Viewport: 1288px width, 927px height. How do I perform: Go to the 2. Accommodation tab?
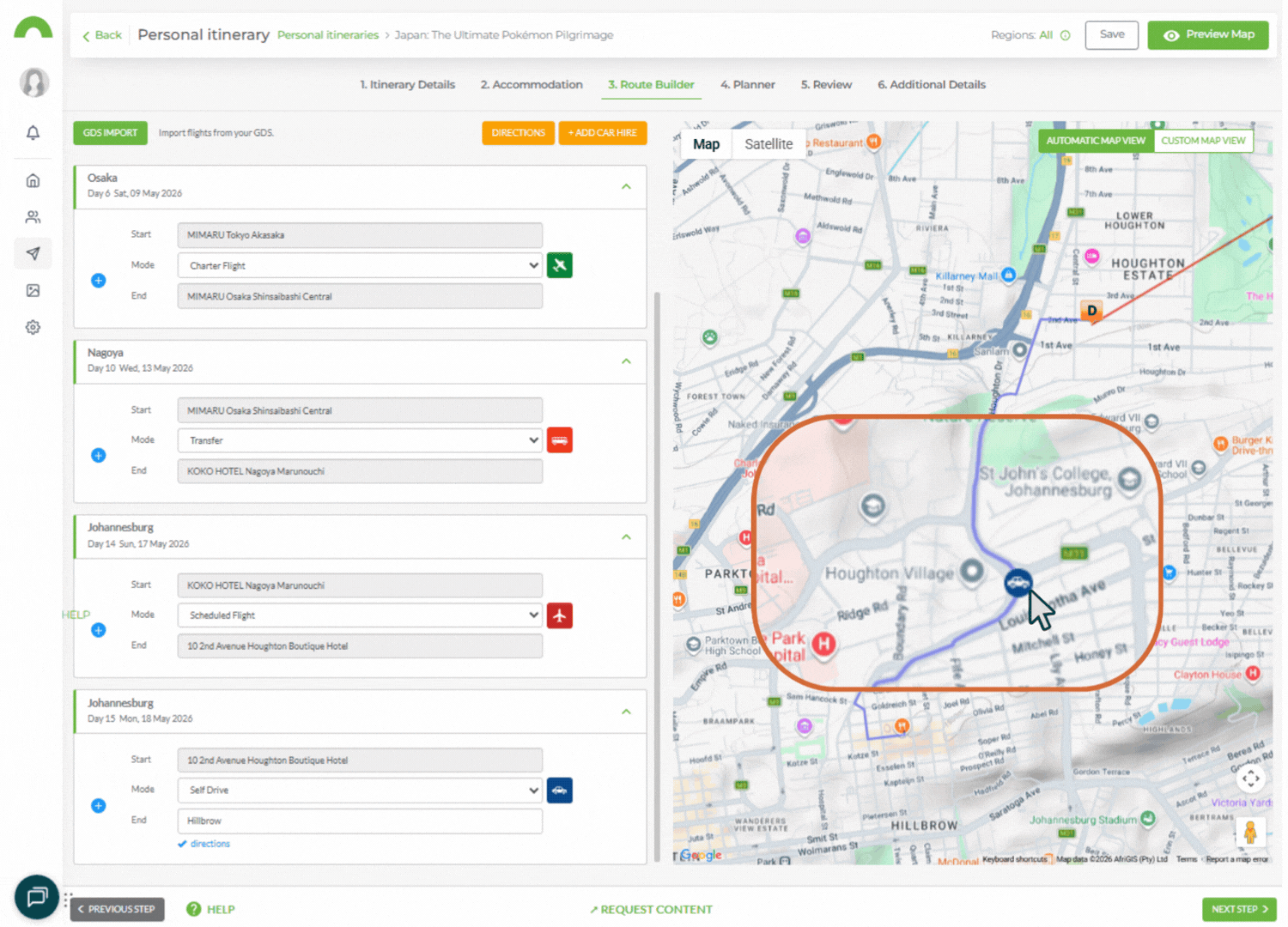tap(532, 85)
